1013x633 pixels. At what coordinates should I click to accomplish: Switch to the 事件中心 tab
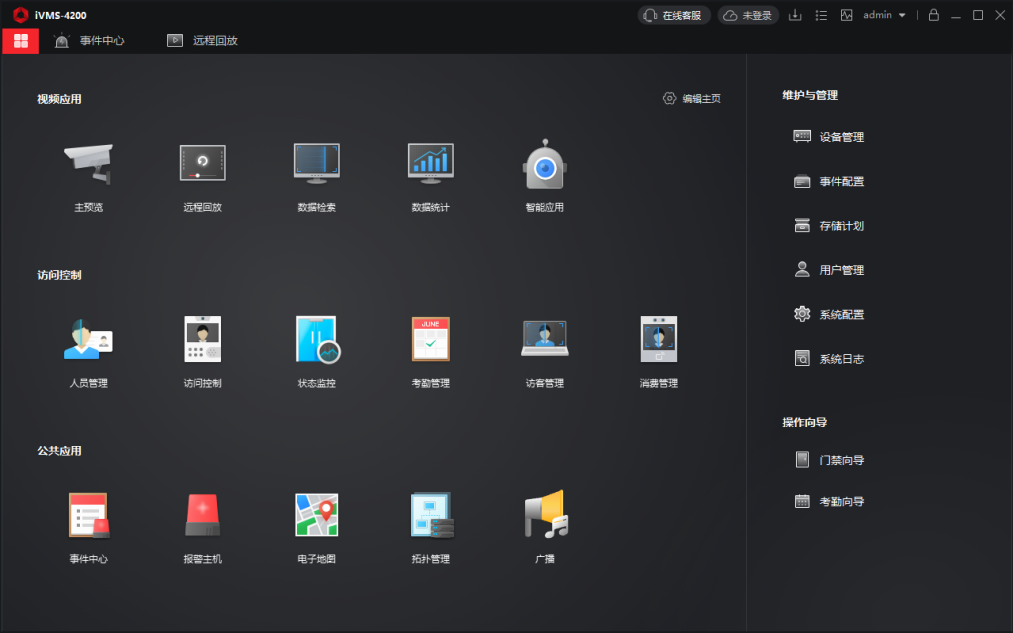tap(90, 41)
